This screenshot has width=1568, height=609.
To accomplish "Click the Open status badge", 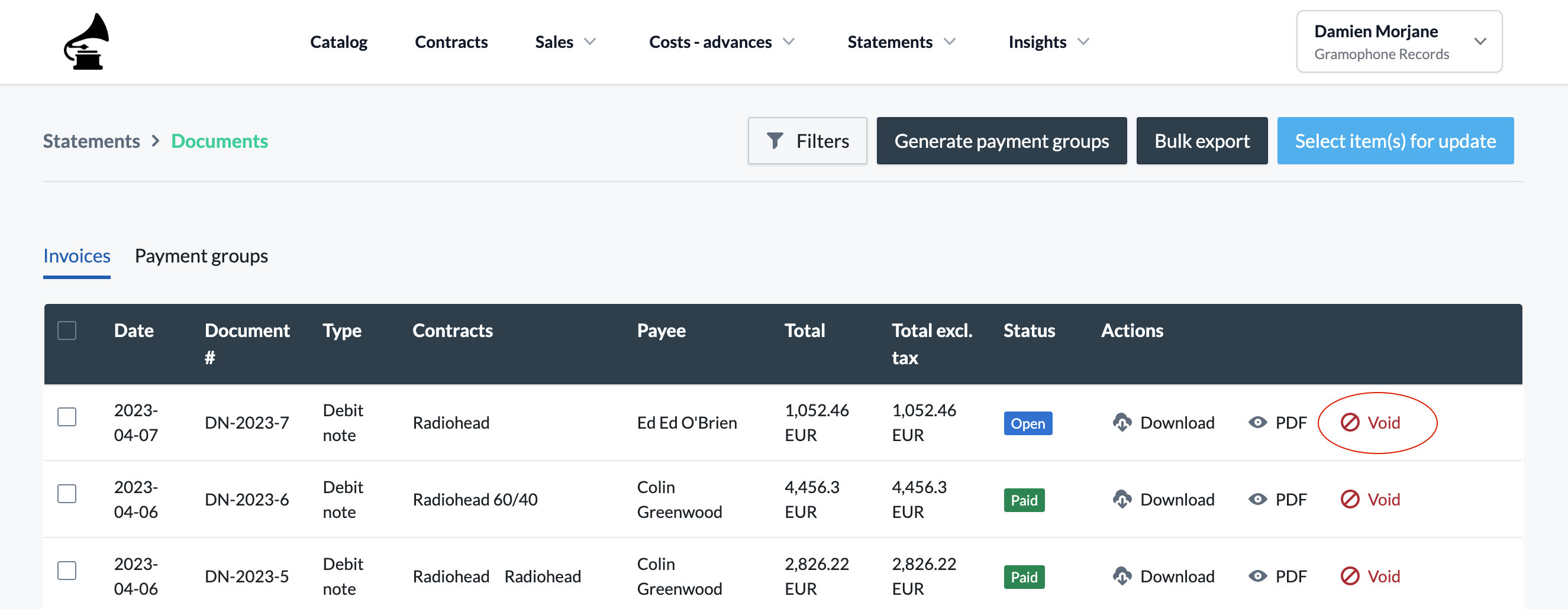I will 1027,423.
